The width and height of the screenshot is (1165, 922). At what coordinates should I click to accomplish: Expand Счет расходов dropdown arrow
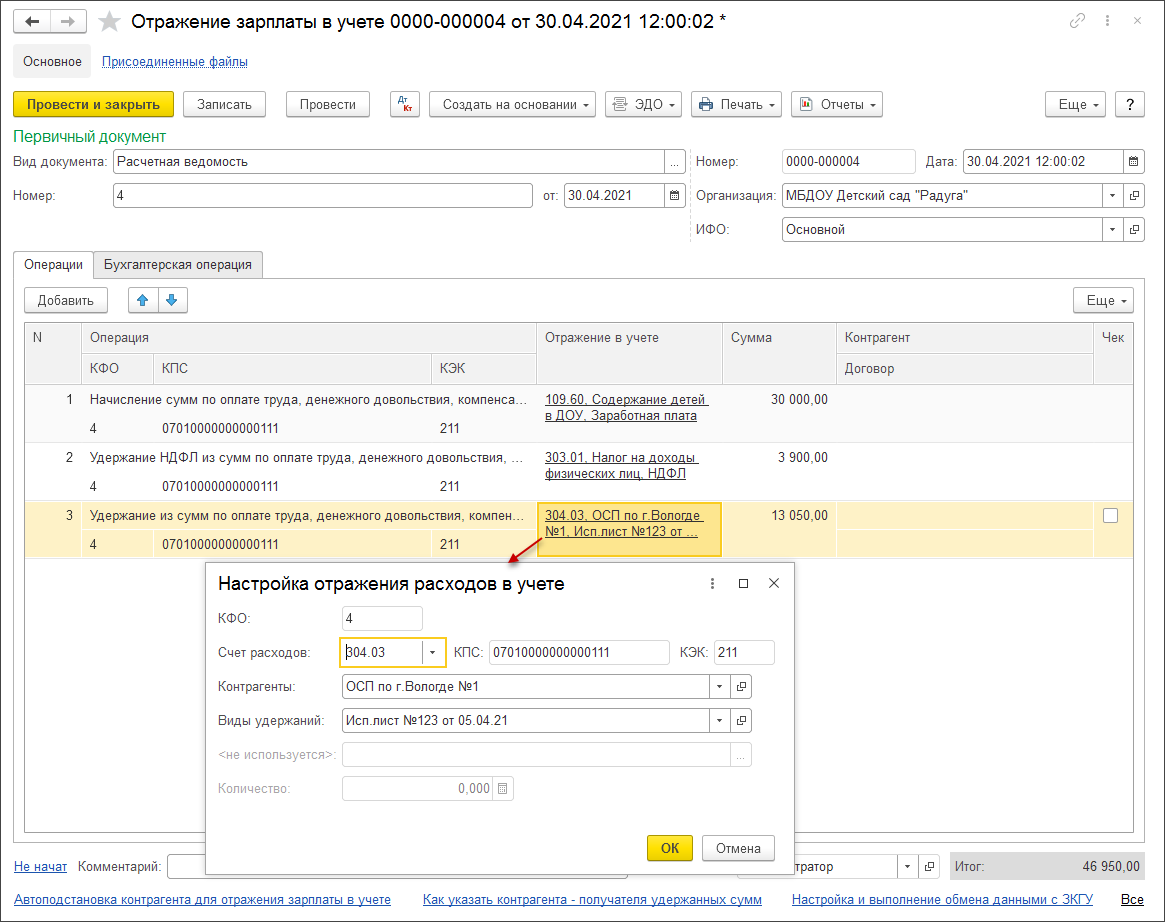pos(432,652)
